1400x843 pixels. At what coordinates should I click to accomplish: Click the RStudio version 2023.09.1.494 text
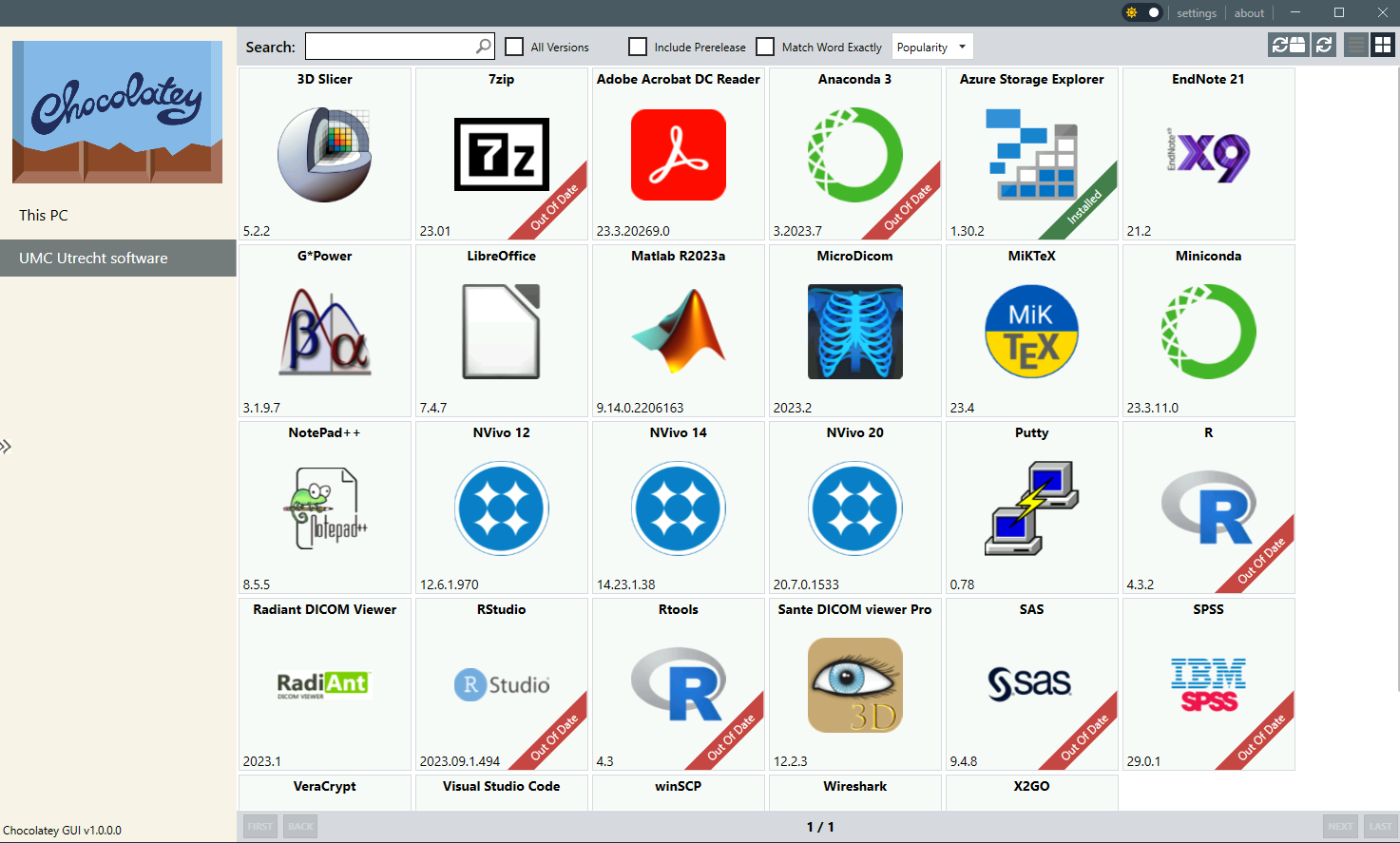tap(460, 761)
